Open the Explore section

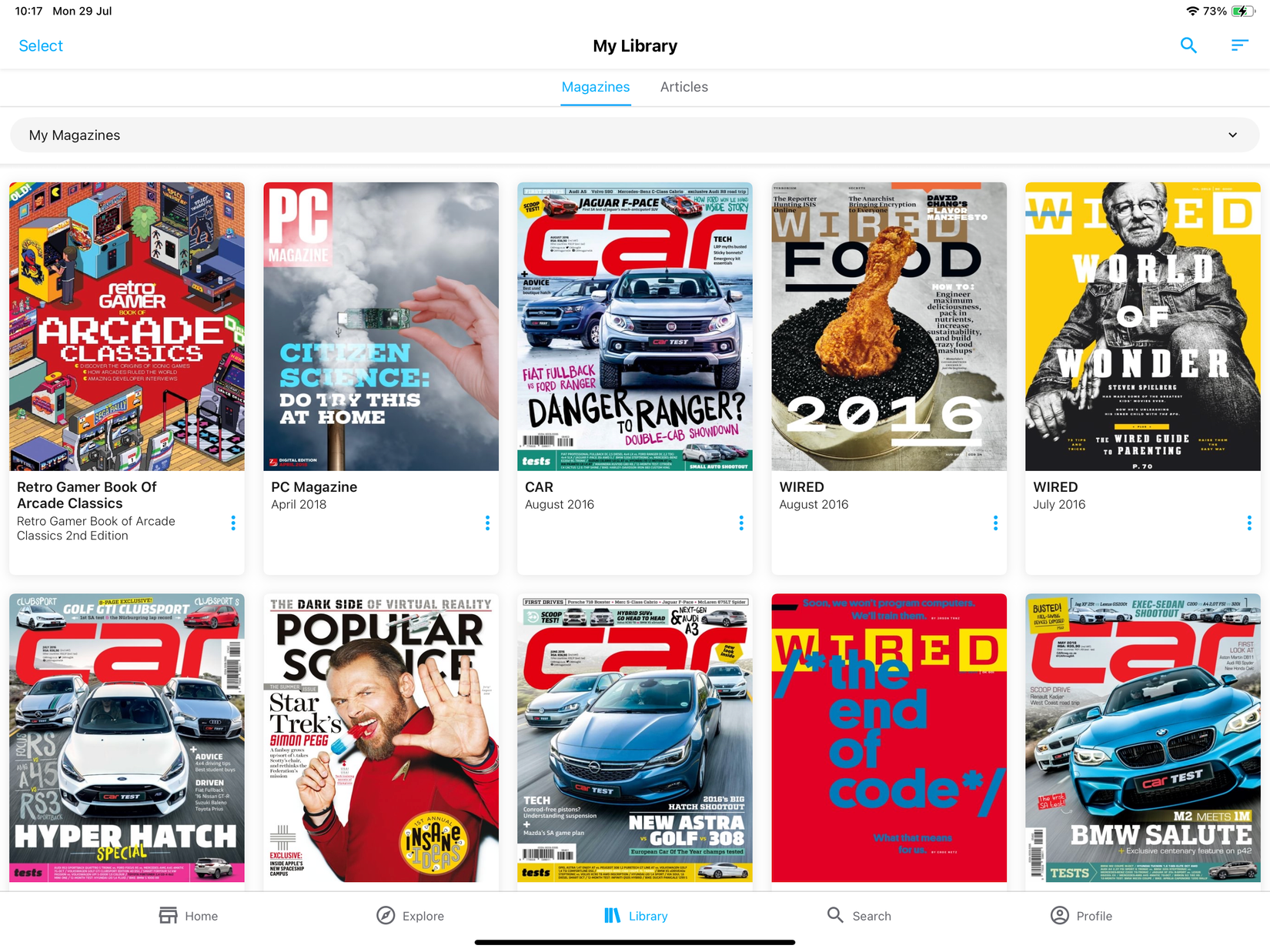tap(410, 916)
